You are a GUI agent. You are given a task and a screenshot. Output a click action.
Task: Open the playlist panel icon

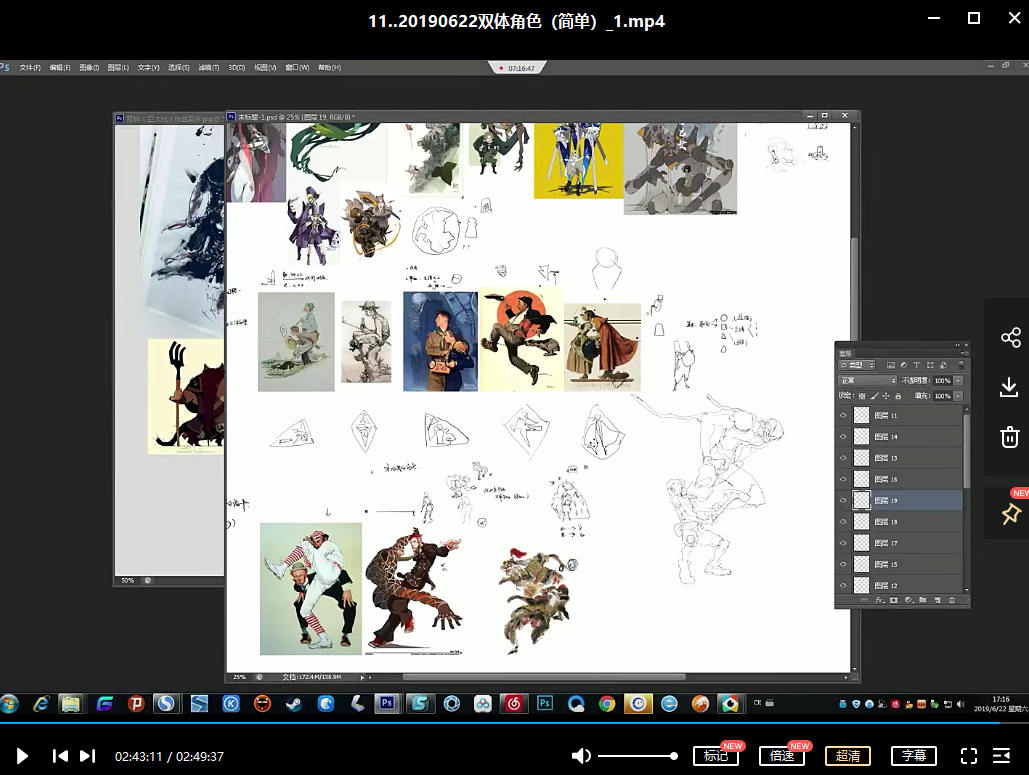tap(1001, 756)
